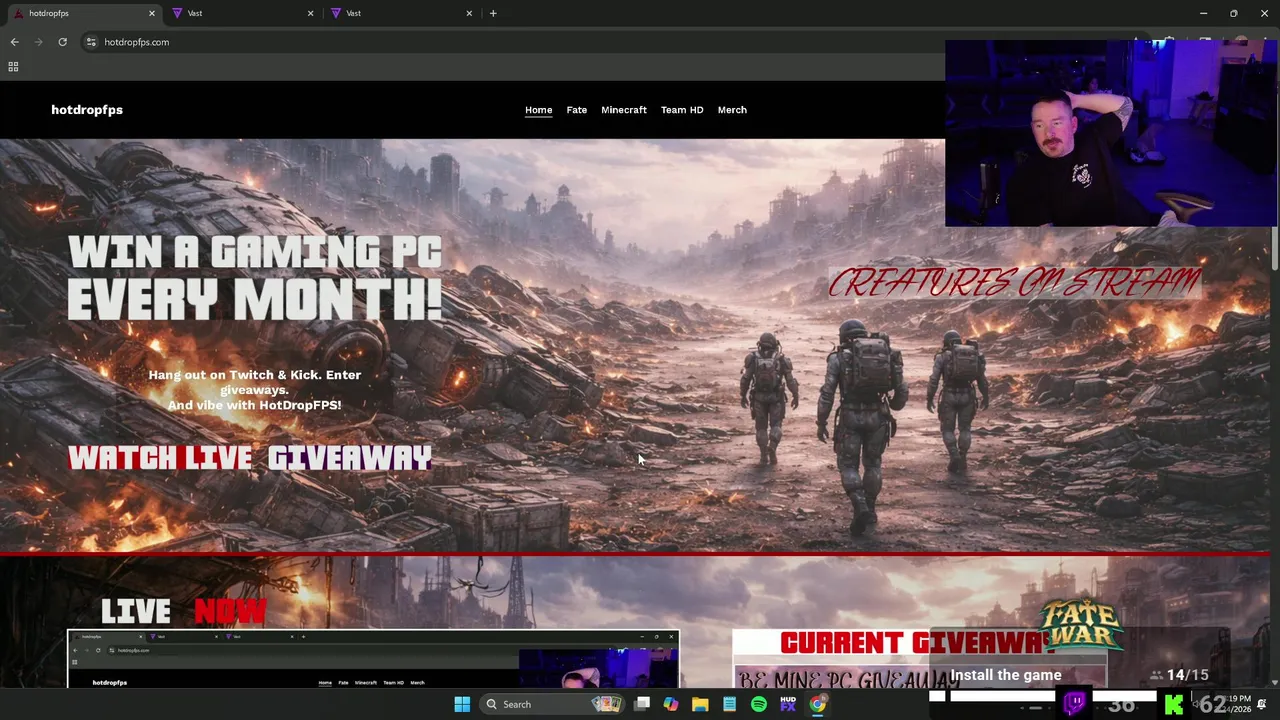Click the Install the game overlay

tap(1005, 675)
